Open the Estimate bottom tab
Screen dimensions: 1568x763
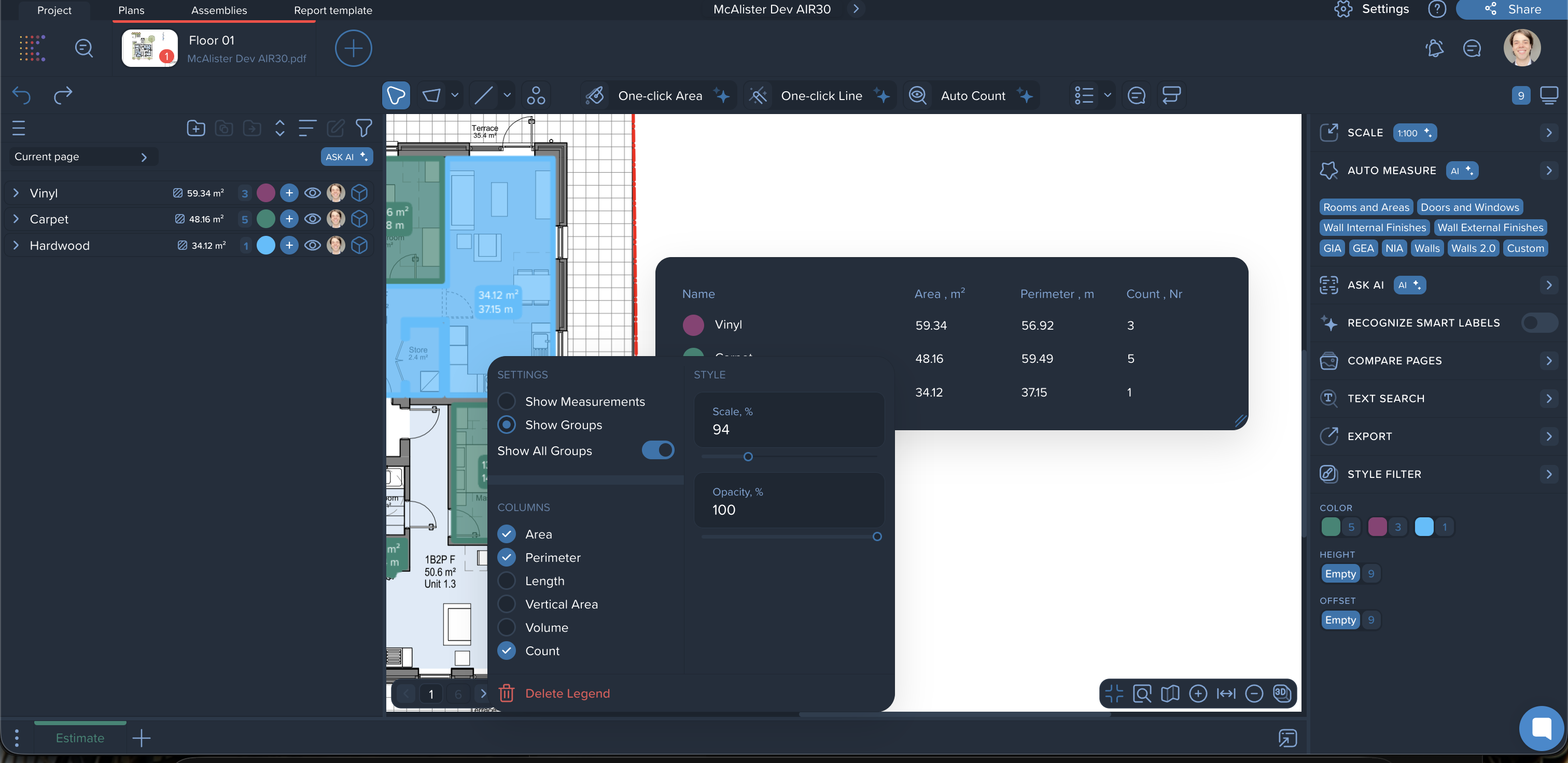[x=80, y=738]
